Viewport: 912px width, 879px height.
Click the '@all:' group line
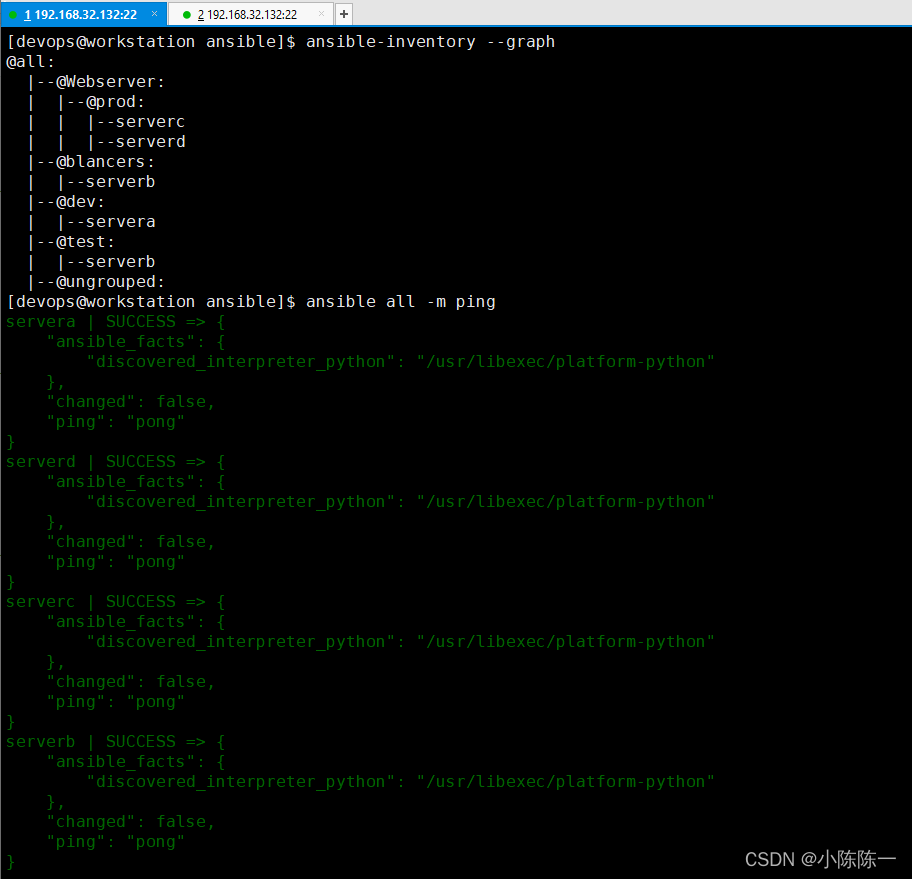(x=30, y=62)
